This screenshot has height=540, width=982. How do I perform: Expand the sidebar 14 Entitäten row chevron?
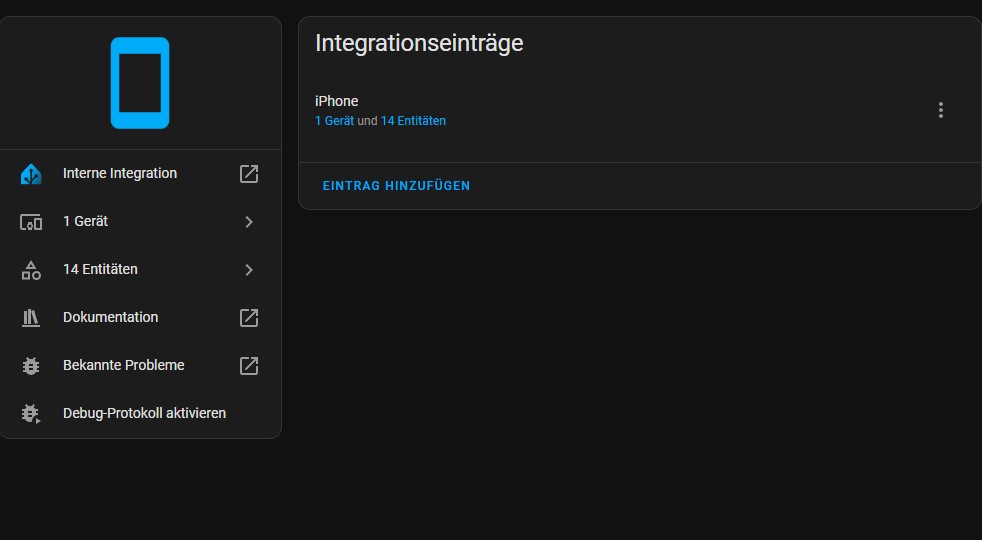[x=249, y=270]
